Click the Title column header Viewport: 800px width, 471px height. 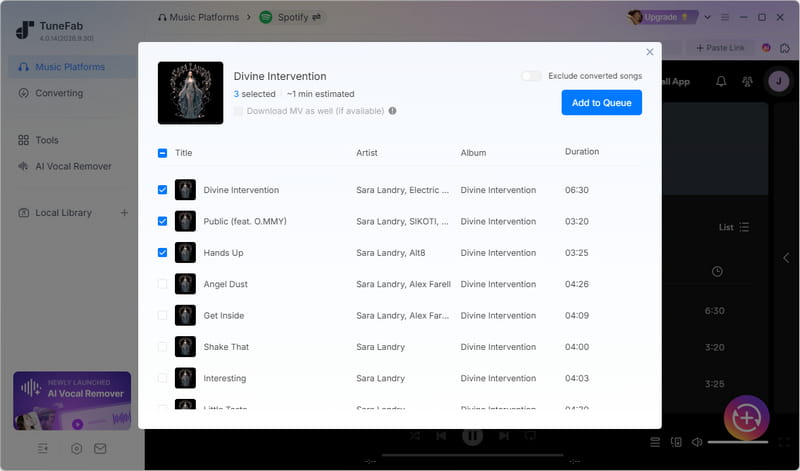point(184,153)
